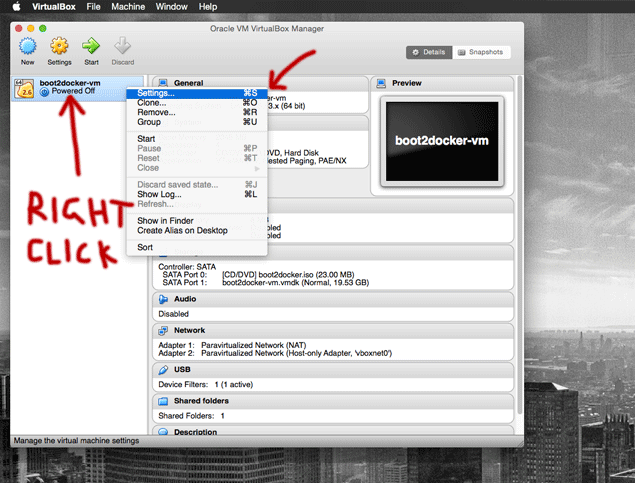Open the VirtualBox application menu
This screenshot has height=483, width=635.
point(54,6)
